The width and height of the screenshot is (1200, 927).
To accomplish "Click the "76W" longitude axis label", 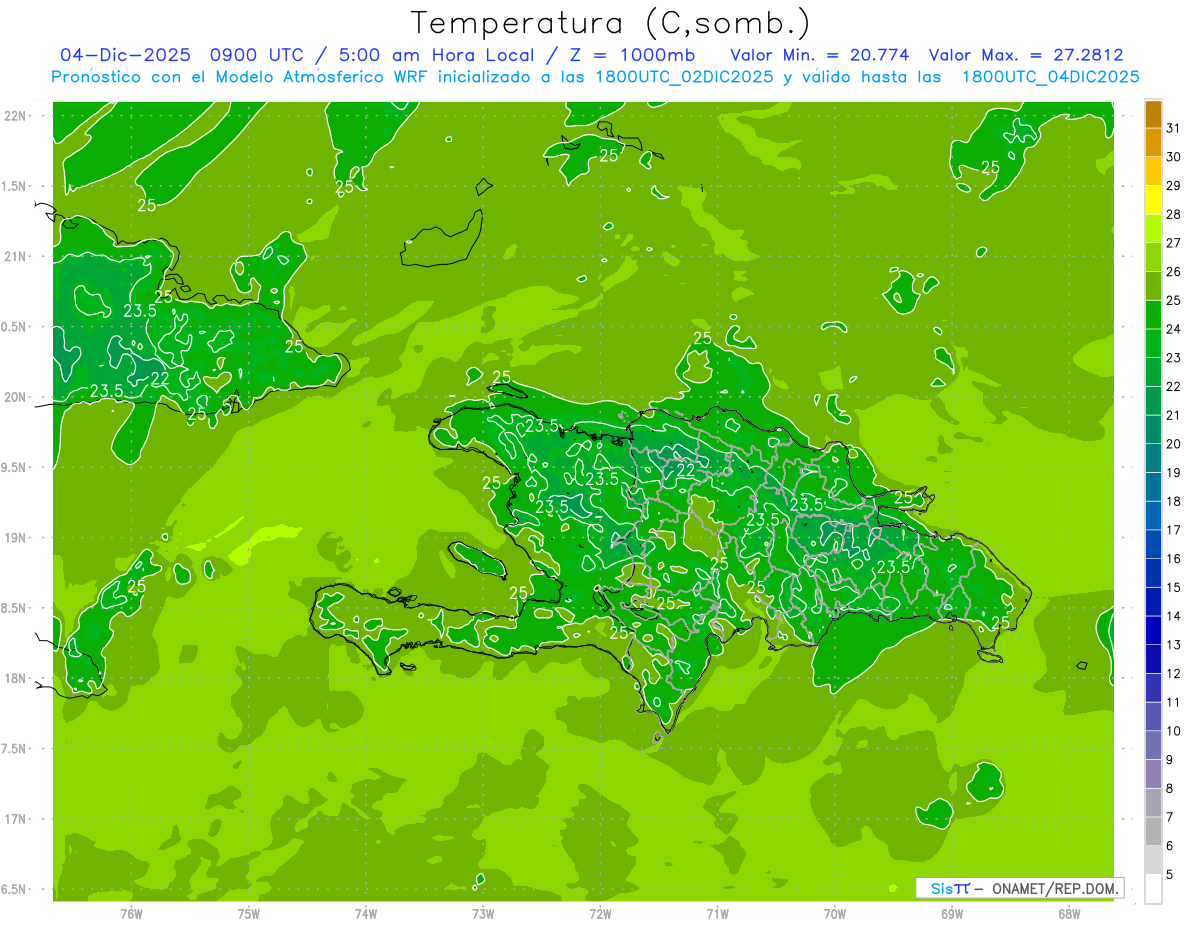I will (131, 914).
